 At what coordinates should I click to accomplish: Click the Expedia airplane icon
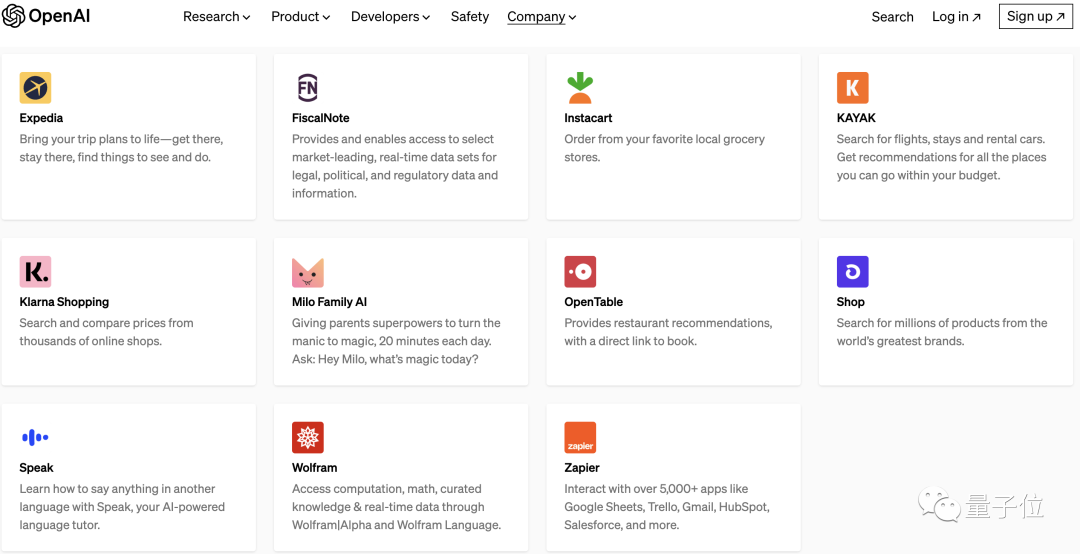point(35,88)
